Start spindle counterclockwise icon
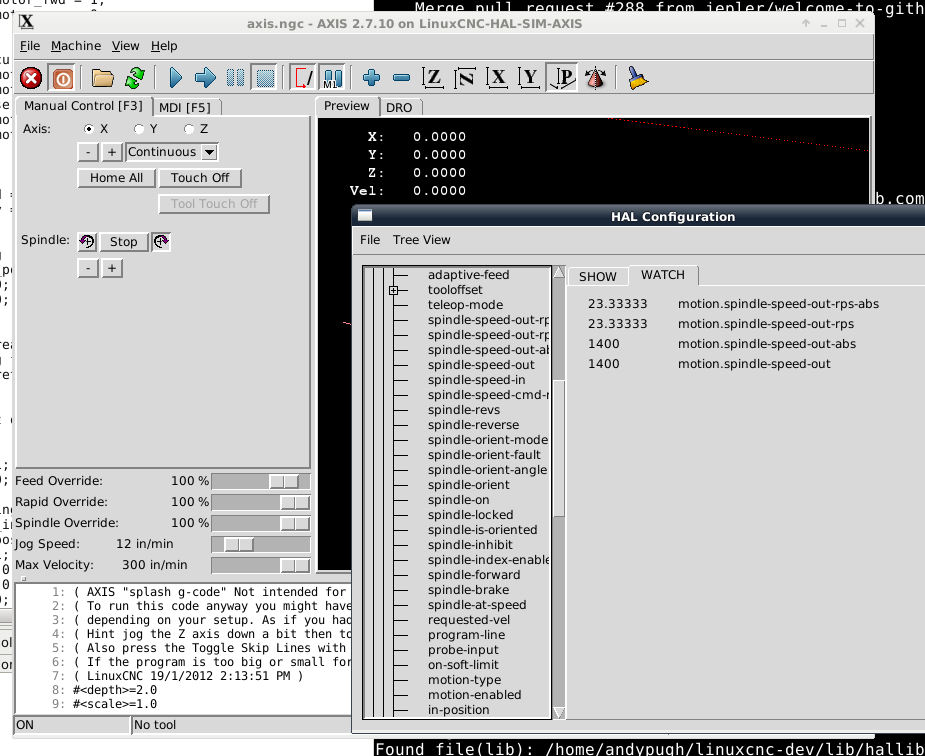This screenshot has width=925, height=756. (x=87, y=241)
